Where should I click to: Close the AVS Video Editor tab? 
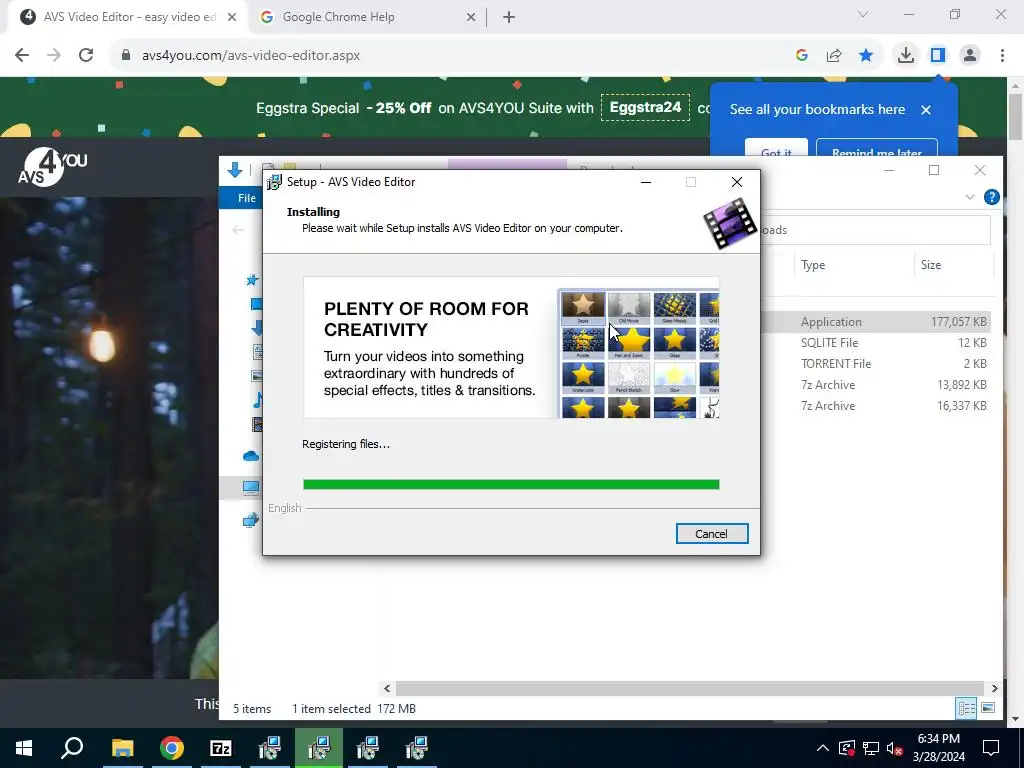(232, 18)
